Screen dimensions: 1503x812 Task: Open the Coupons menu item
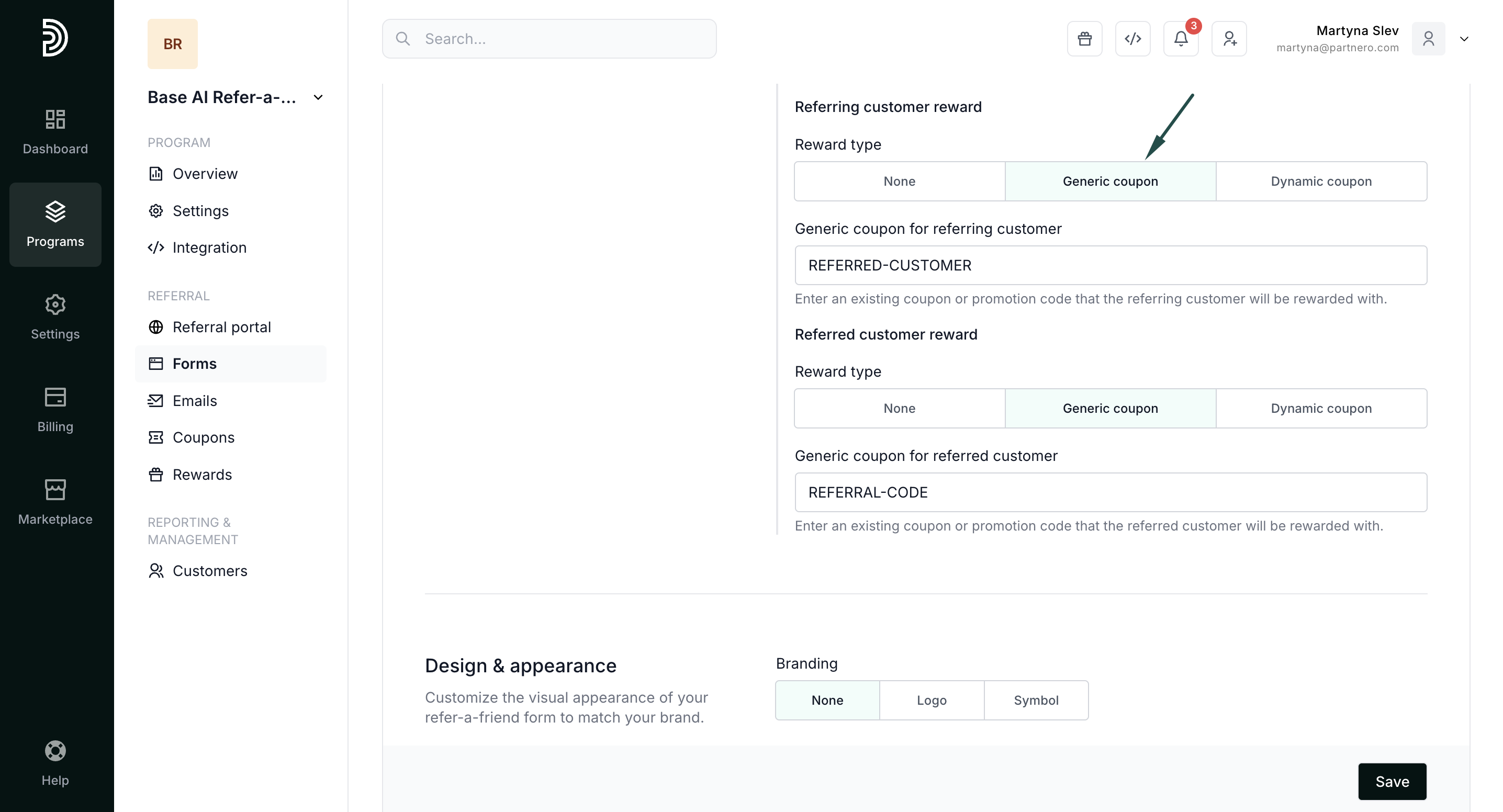pos(203,437)
